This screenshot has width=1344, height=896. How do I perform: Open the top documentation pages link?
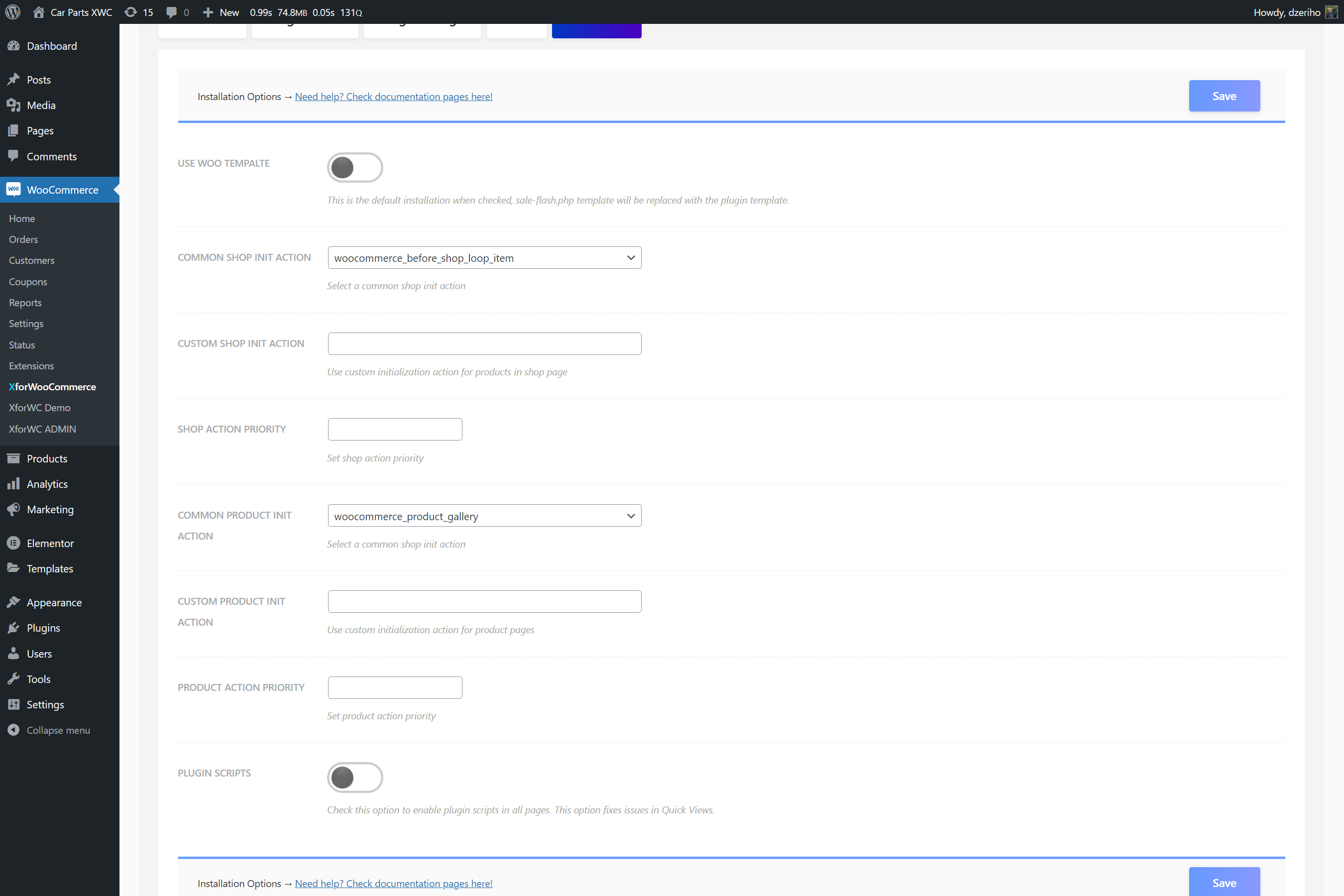(393, 97)
